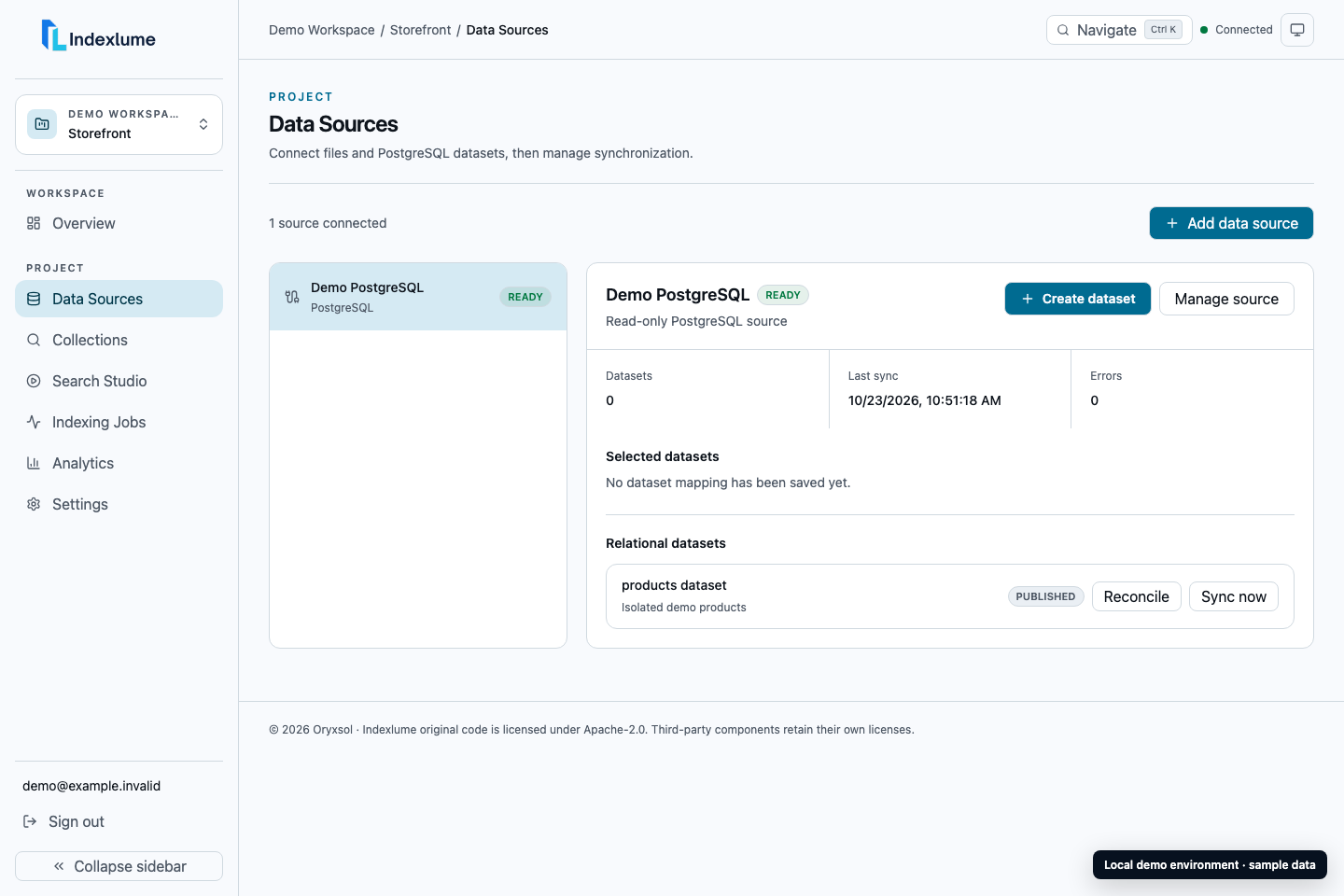The width and height of the screenshot is (1344, 896).
Task: Click Reconcile for products dataset
Action: pyautogui.click(x=1137, y=596)
